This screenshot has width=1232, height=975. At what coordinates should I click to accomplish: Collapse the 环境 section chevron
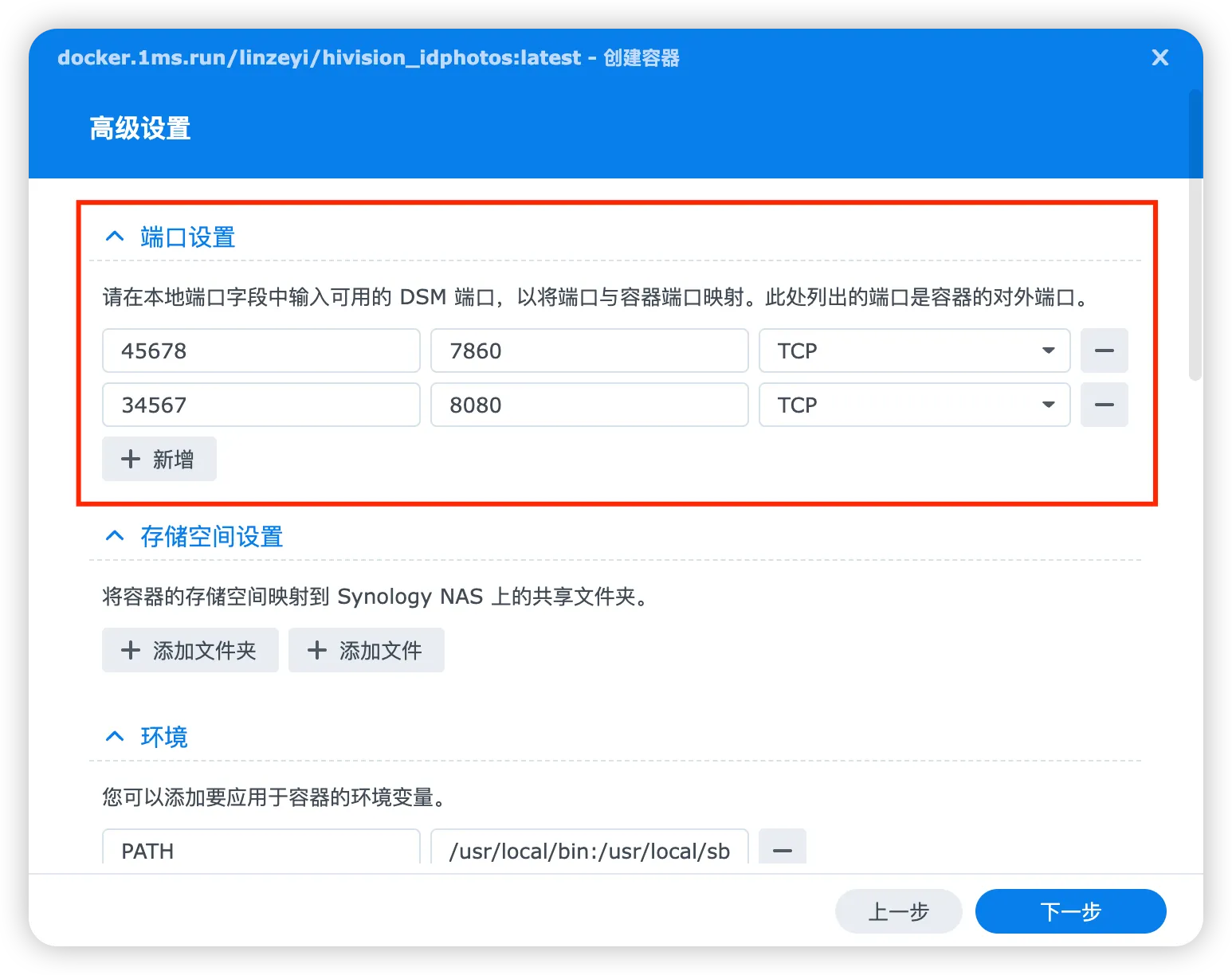115,737
